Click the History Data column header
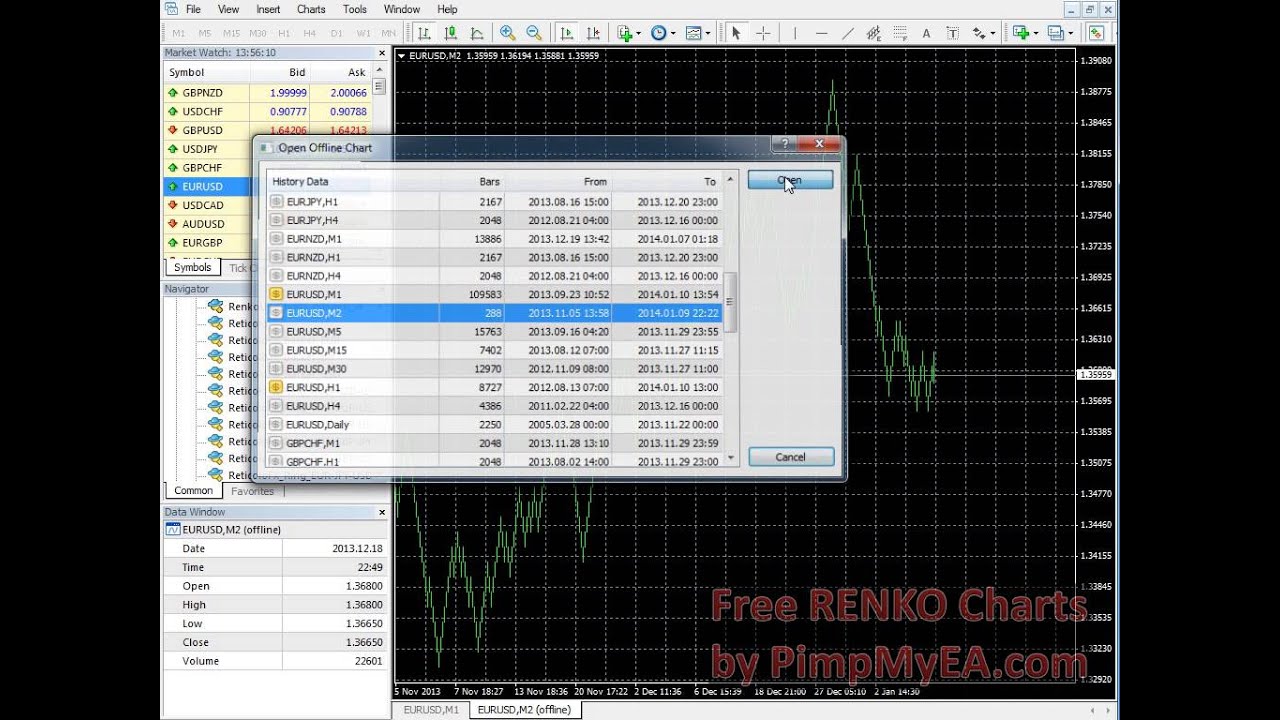Viewport: 1280px width, 720px height. point(353,181)
